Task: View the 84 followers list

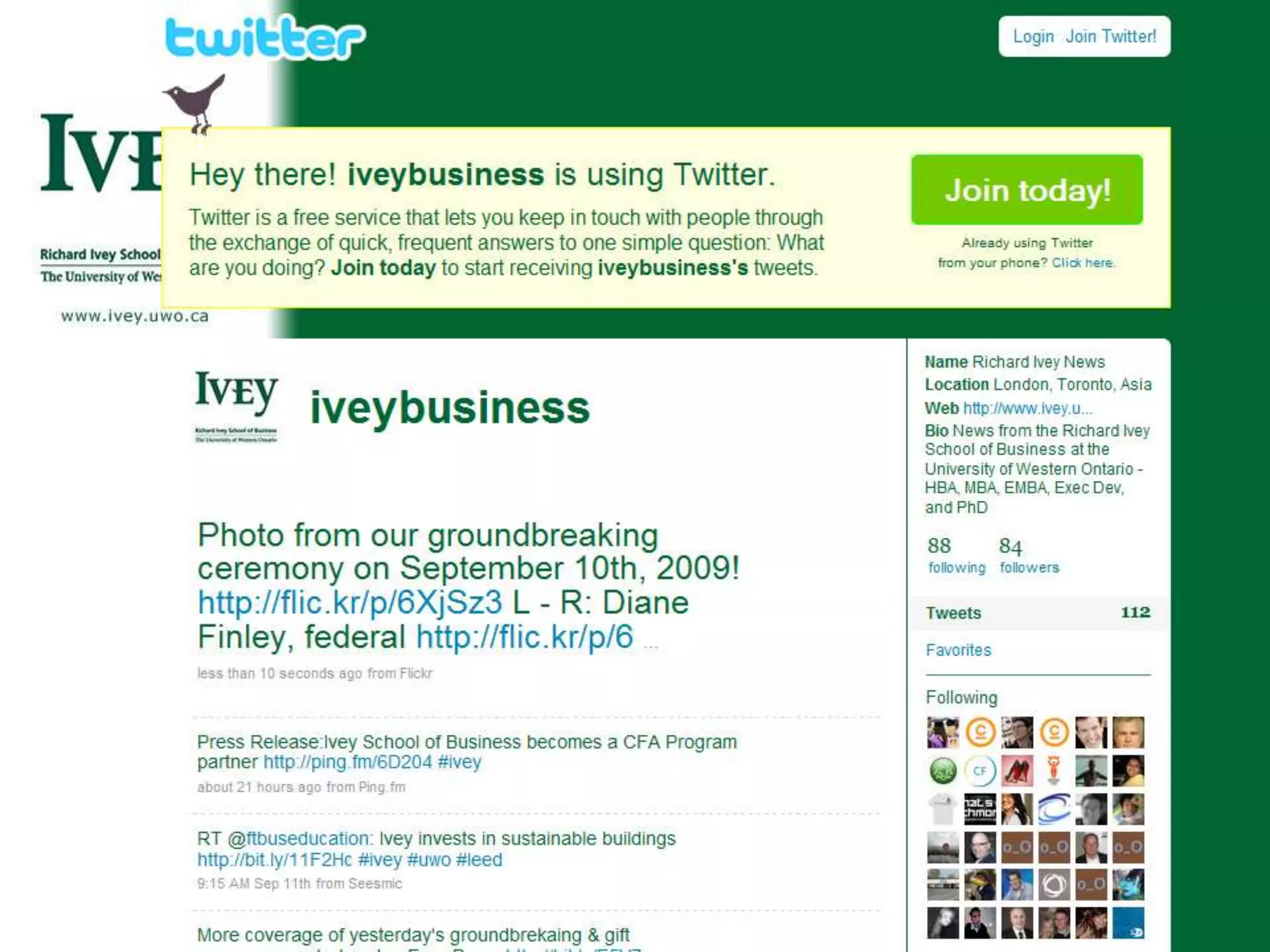Action: 1029,555
